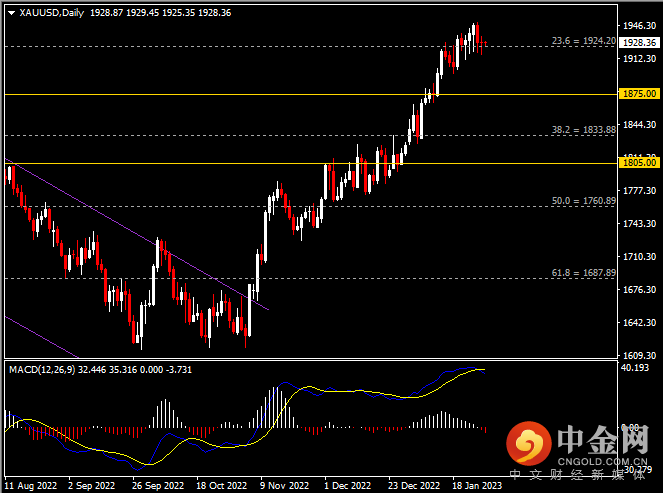Select the 23 Dec 2022 date label
Screen dimensions: 663x493
(414, 485)
